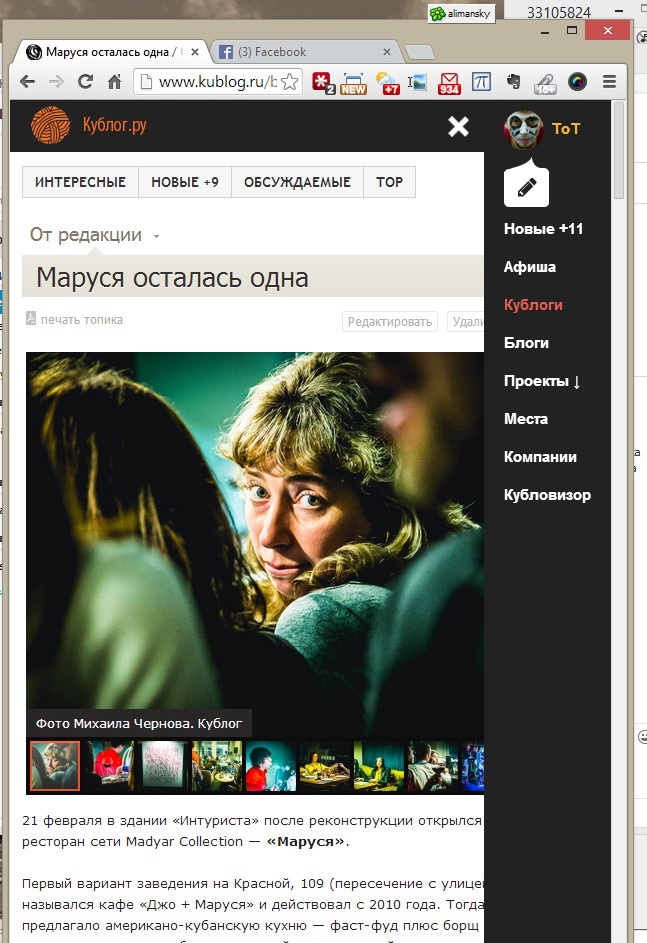The height and width of the screenshot is (943, 647).
Task: Open Кубловизор in side menu
Action: click(x=547, y=495)
